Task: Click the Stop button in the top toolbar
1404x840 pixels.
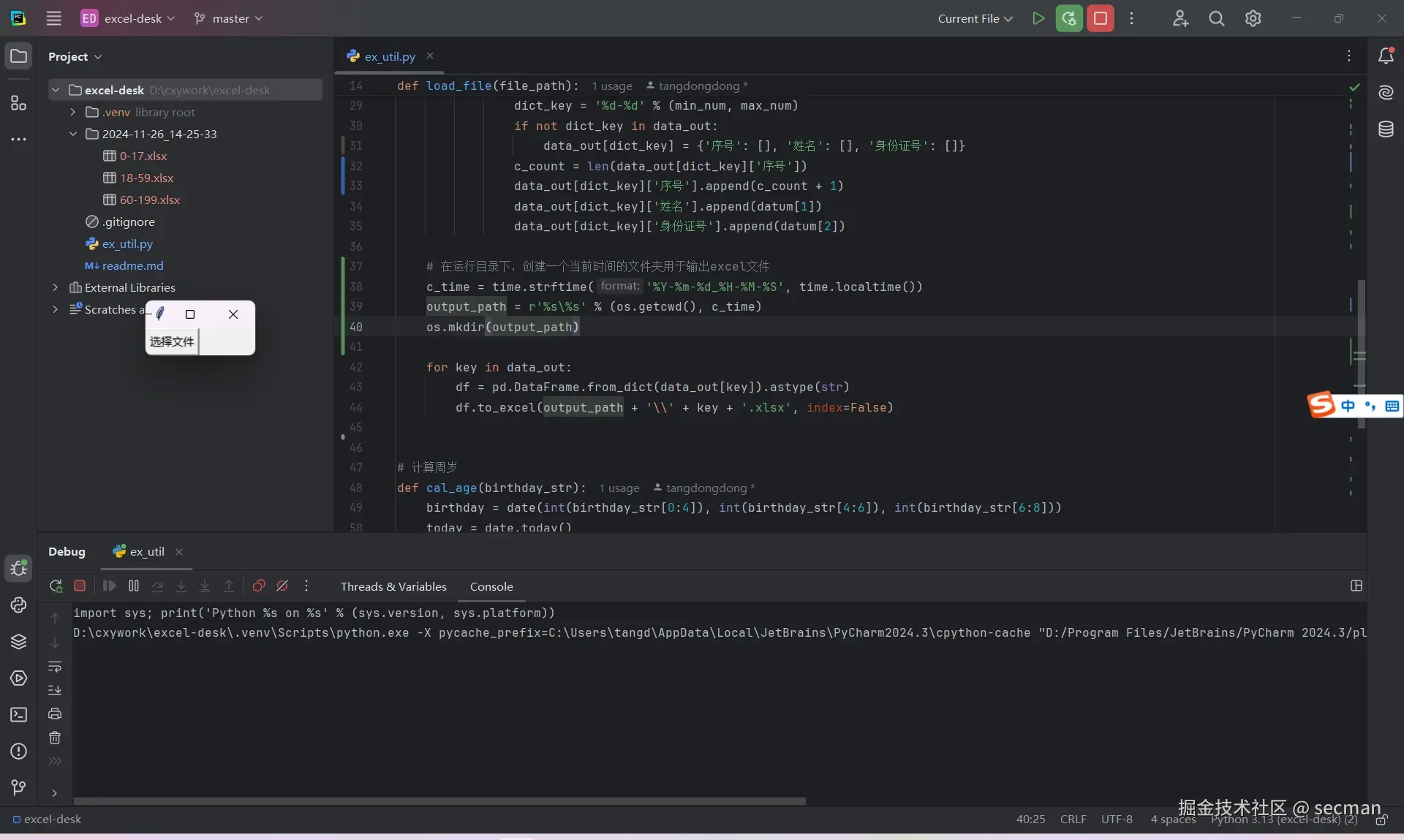Action: (1100, 18)
